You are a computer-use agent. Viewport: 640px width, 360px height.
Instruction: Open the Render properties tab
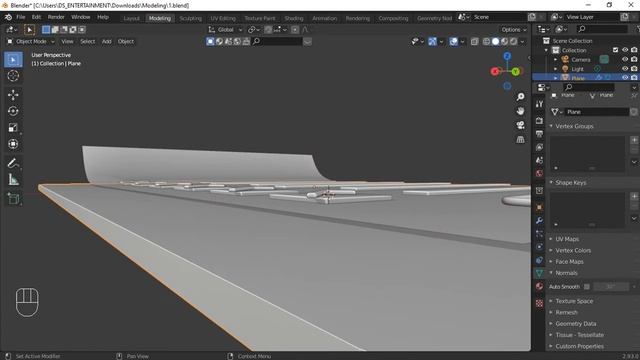coord(539,120)
